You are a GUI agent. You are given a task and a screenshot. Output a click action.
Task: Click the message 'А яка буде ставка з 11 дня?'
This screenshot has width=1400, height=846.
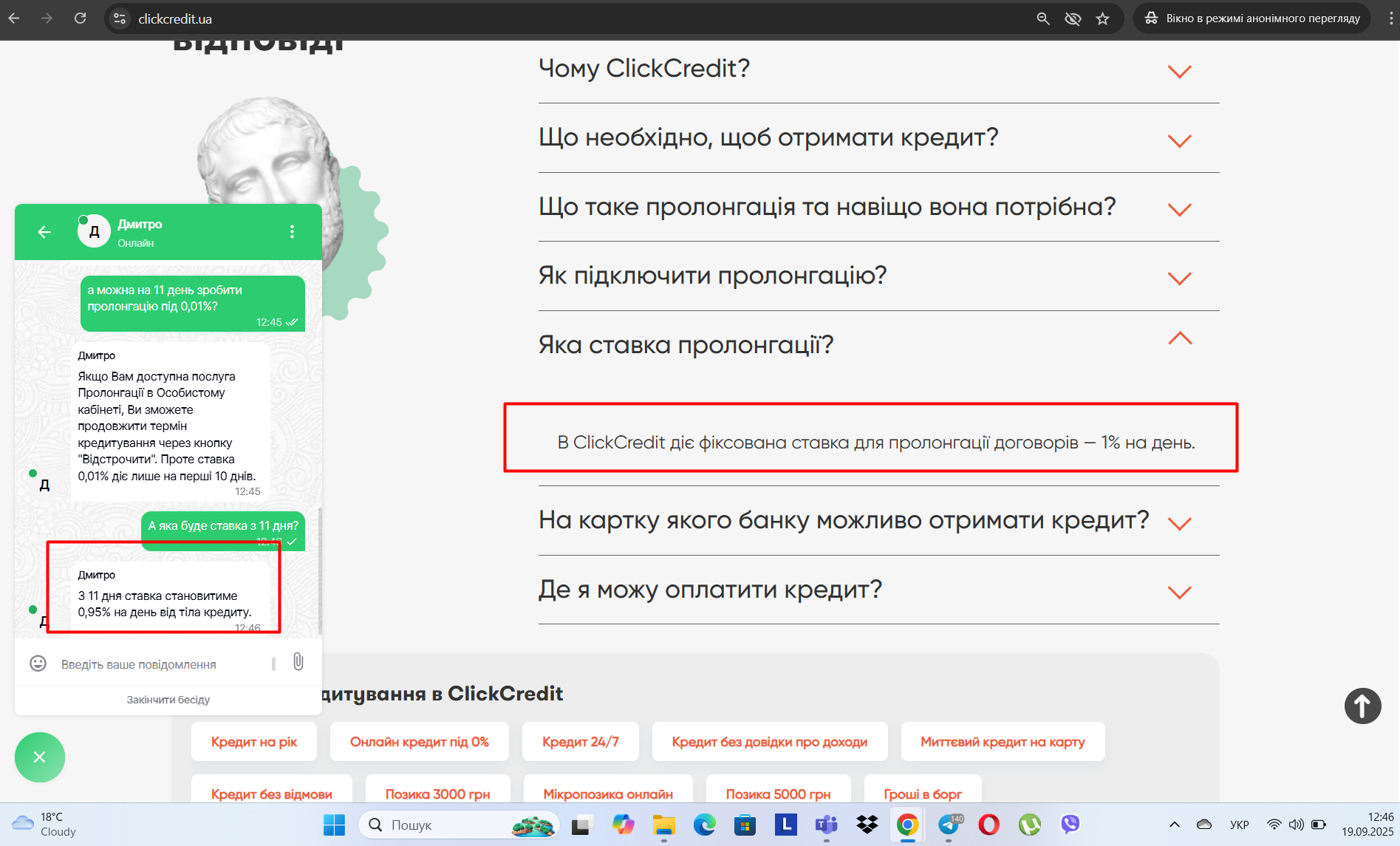point(223,531)
